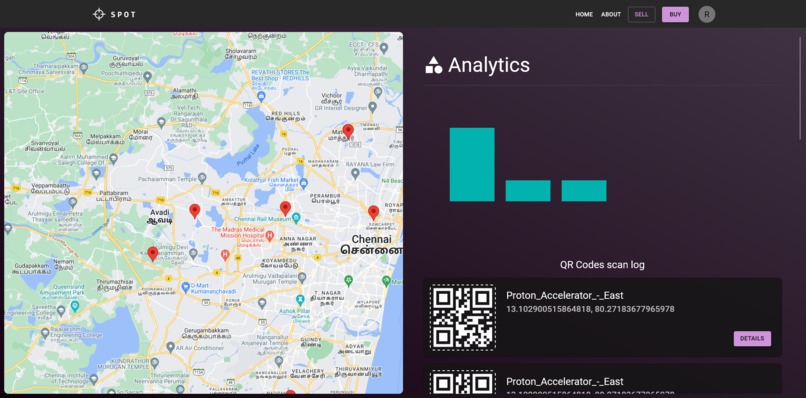Click REVATHI STORES shop marker

coord(261,96)
